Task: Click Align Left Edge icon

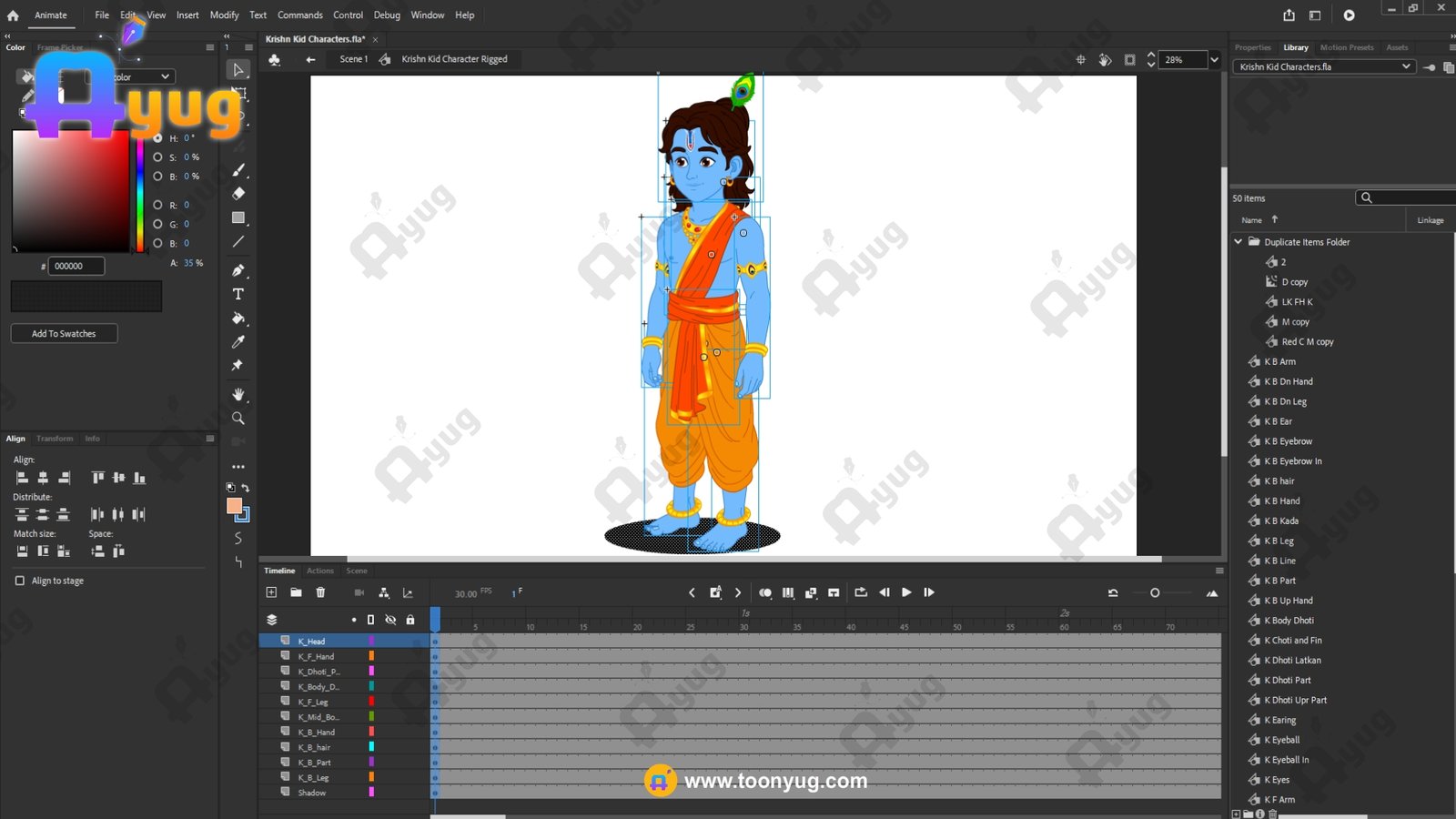Action: coord(23,478)
